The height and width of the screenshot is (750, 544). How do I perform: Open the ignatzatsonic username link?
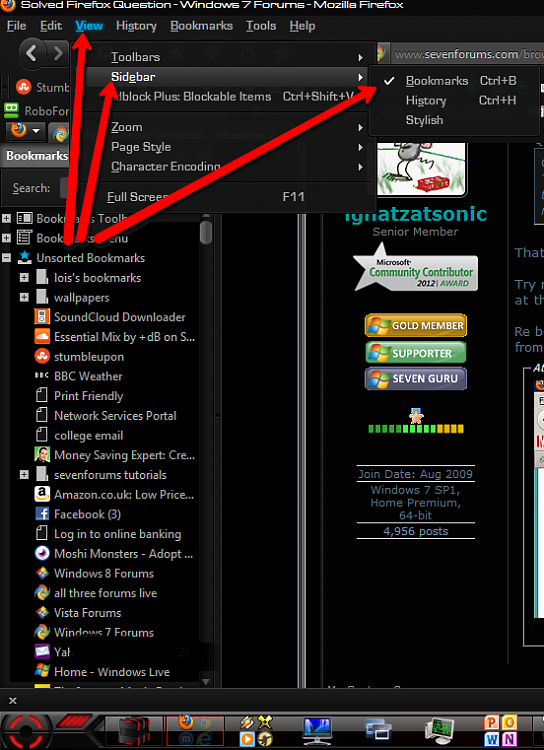415,214
